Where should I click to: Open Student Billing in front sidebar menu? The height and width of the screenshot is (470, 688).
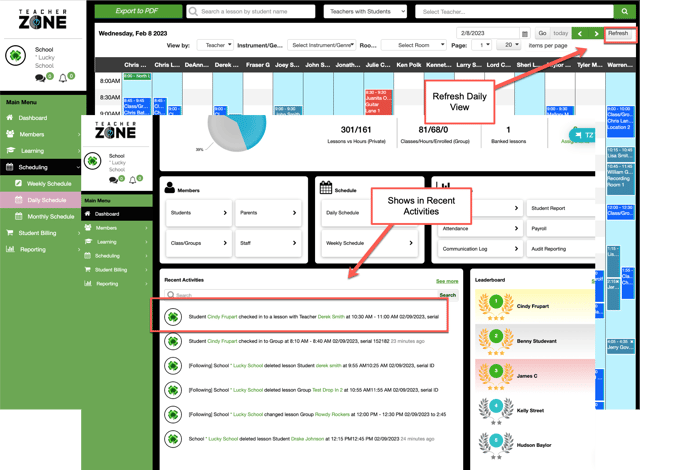pyautogui.click(x=117, y=269)
